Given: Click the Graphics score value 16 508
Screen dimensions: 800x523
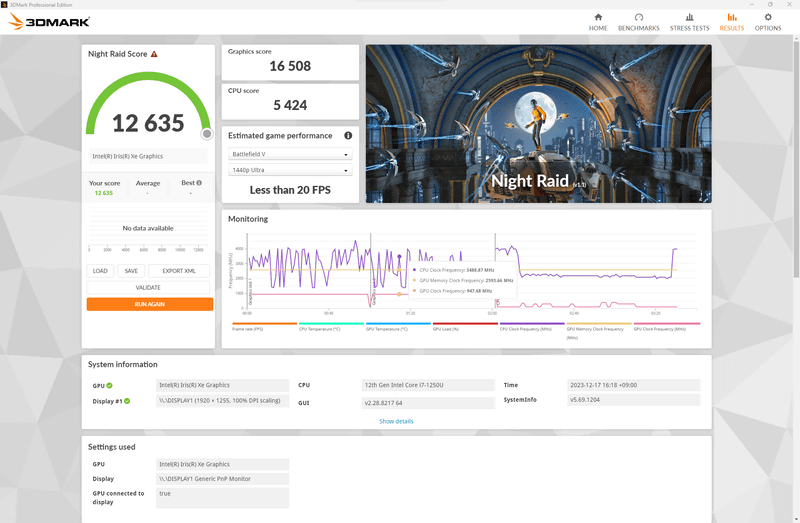Looking at the screenshot, I should pos(290,66).
